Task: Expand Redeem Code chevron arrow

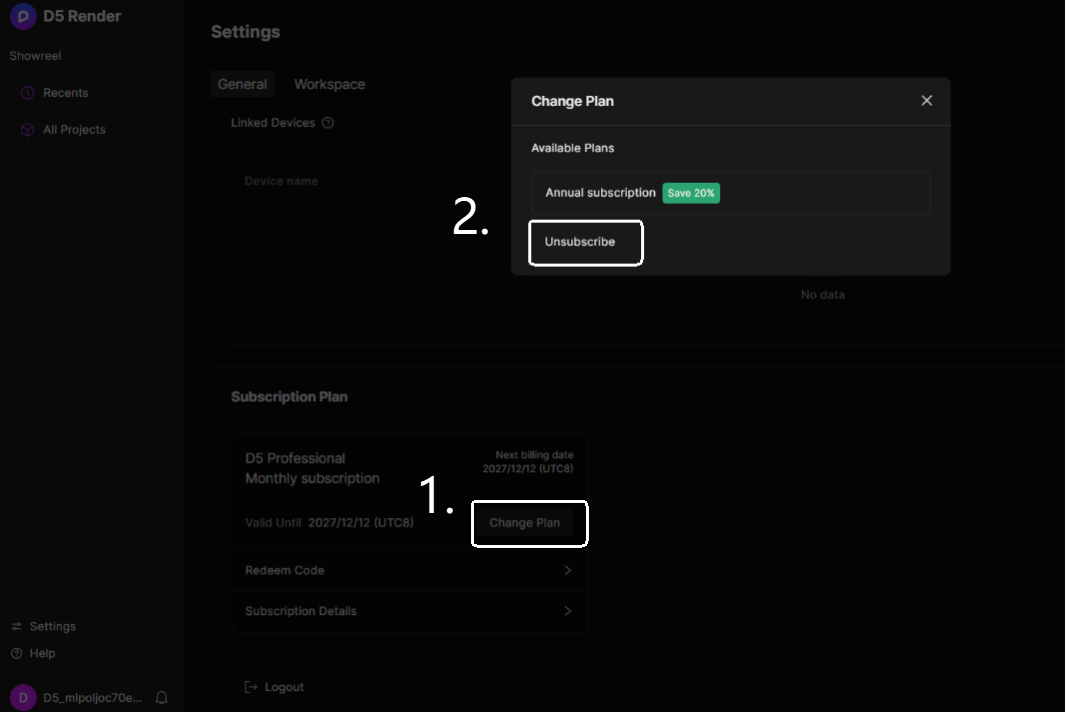Action: (568, 571)
